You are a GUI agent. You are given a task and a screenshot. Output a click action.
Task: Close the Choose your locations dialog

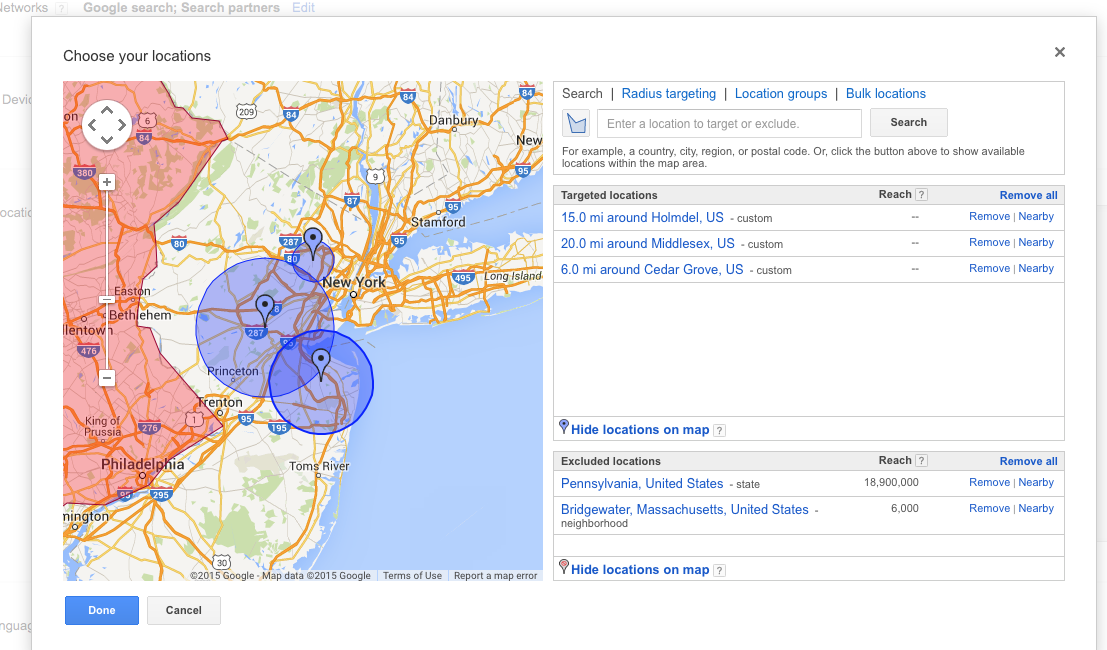pos(1060,53)
